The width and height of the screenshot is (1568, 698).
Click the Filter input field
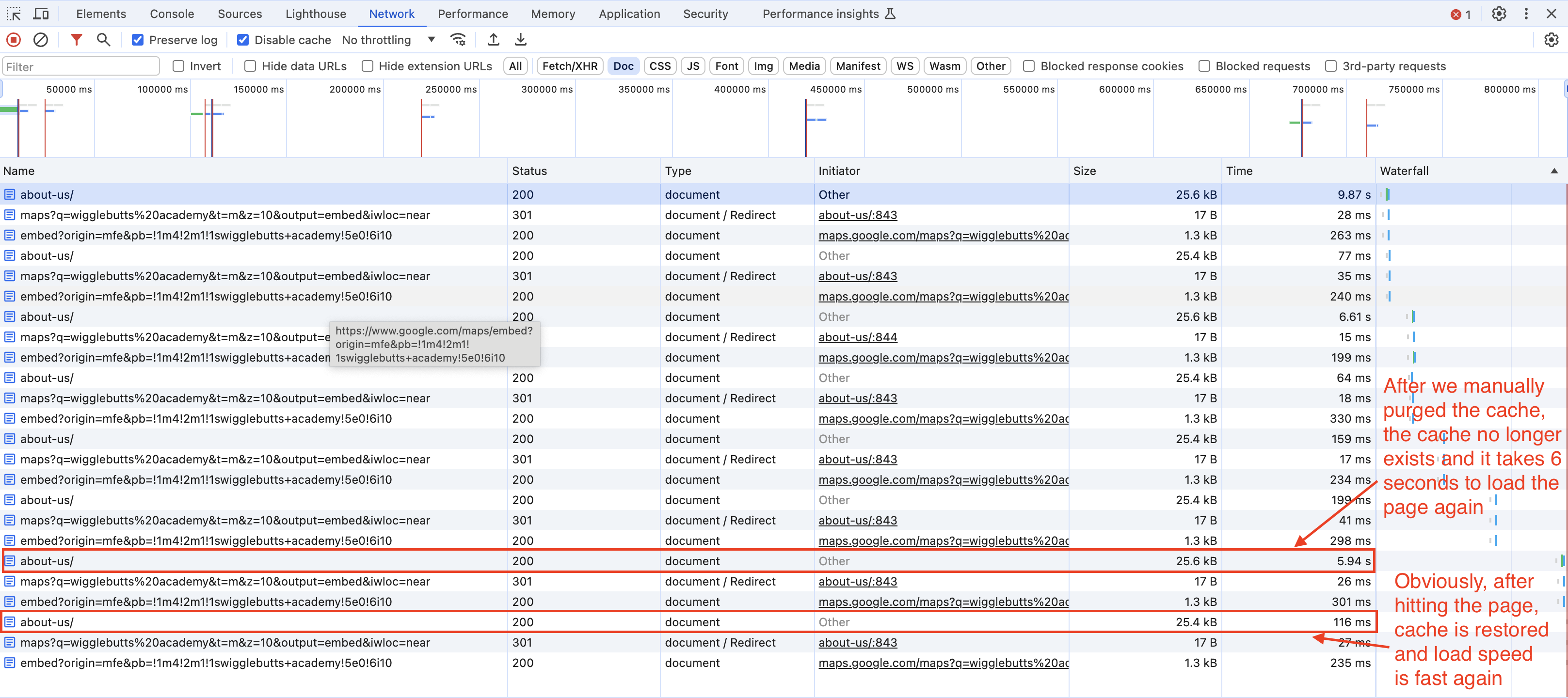(82, 66)
